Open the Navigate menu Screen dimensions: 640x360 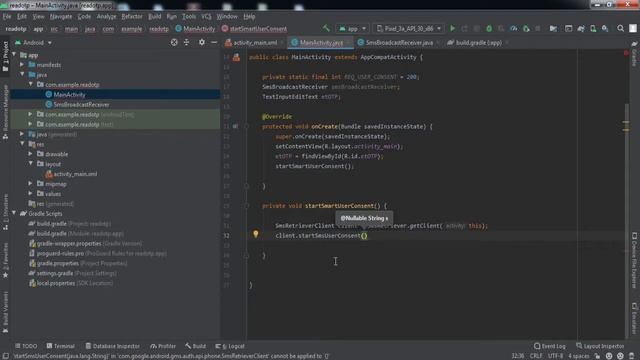[x=61, y=16]
